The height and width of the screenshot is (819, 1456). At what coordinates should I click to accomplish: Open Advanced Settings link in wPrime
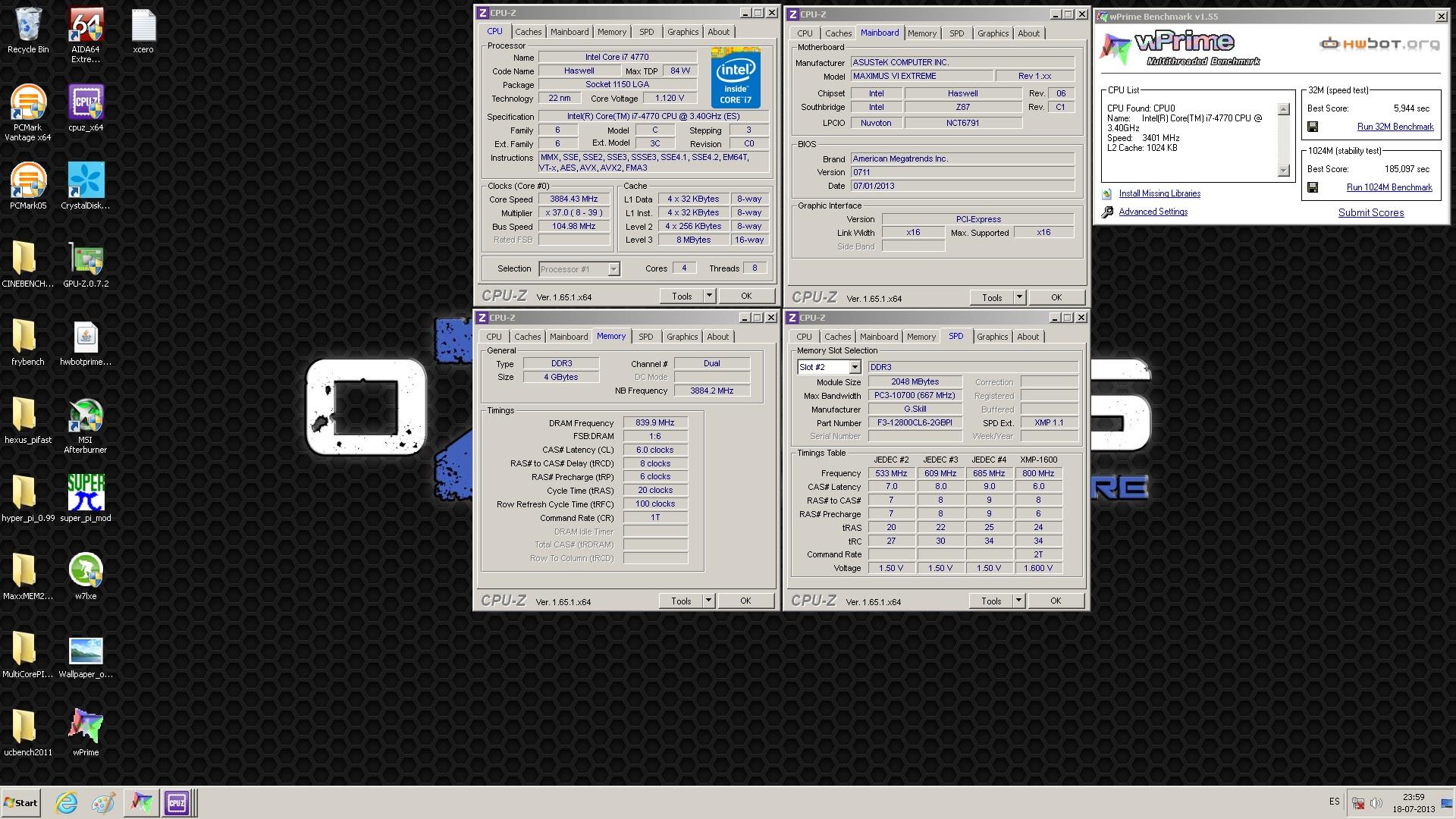1153,212
